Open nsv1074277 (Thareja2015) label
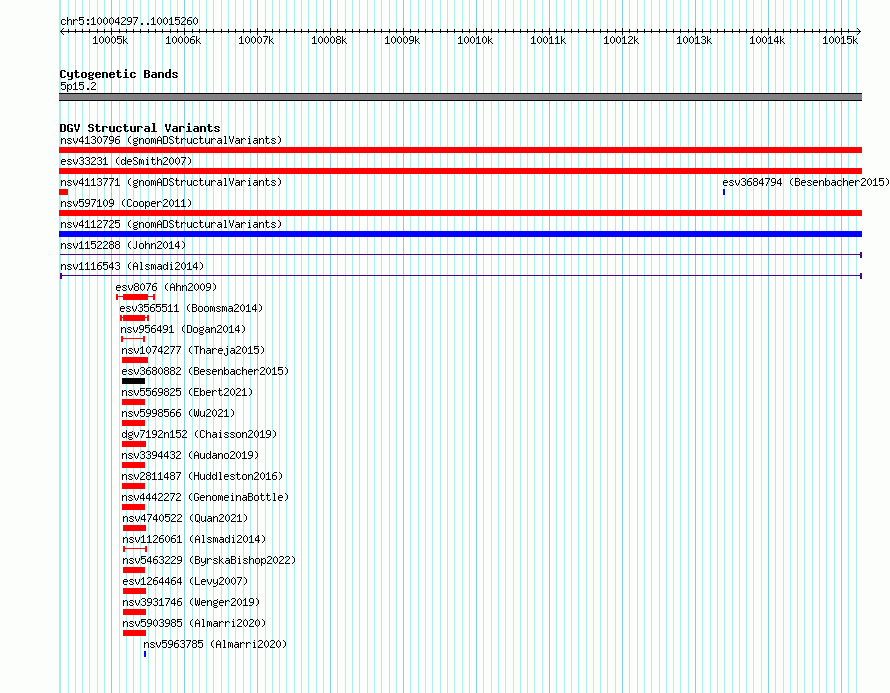This screenshot has width=890, height=693. coord(193,350)
